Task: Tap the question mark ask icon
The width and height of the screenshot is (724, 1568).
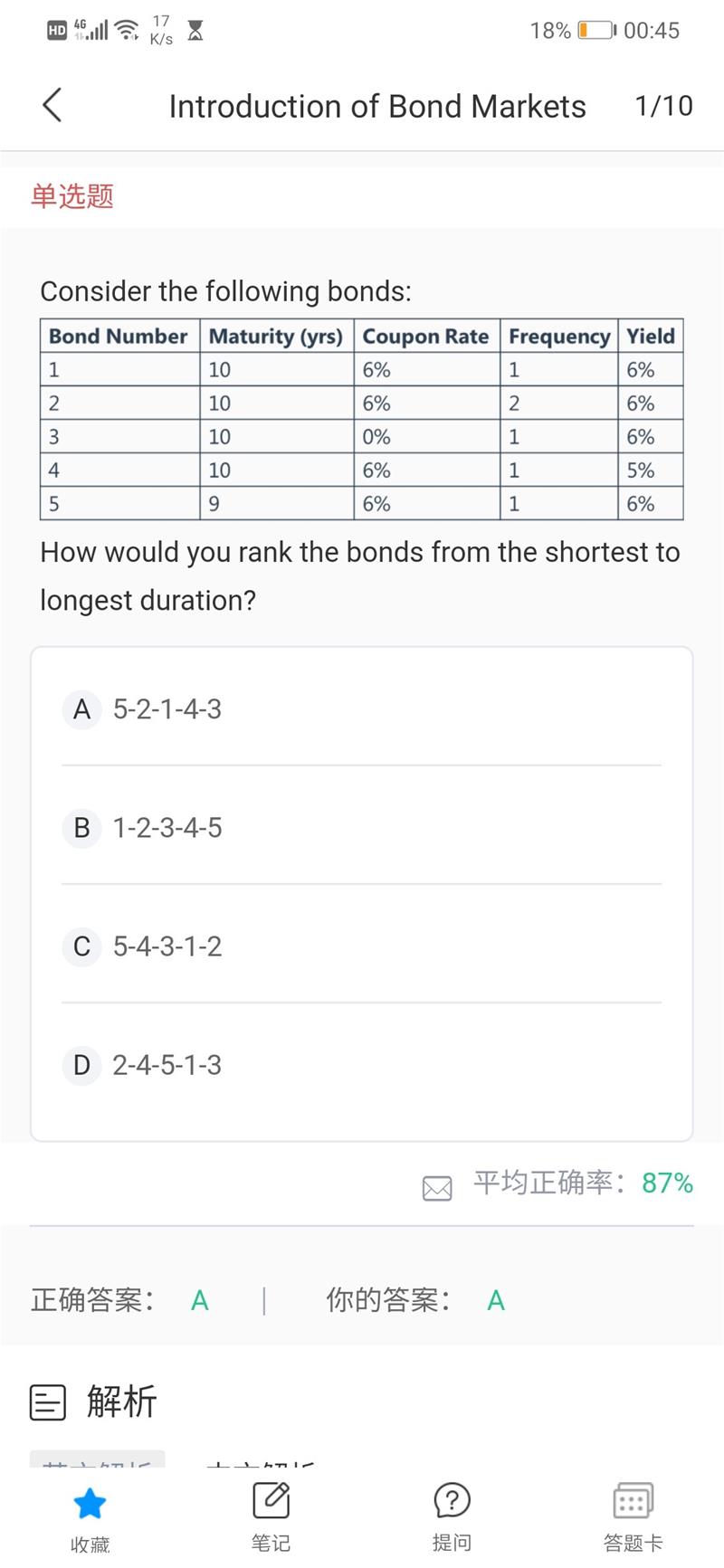Action: click(x=452, y=1501)
